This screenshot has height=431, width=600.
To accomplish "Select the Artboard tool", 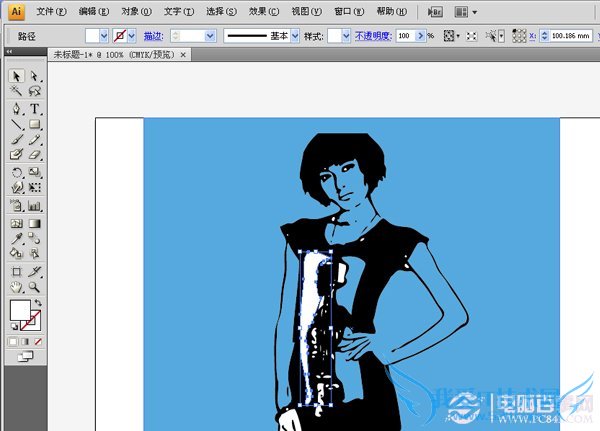I will pyautogui.click(x=16, y=272).
